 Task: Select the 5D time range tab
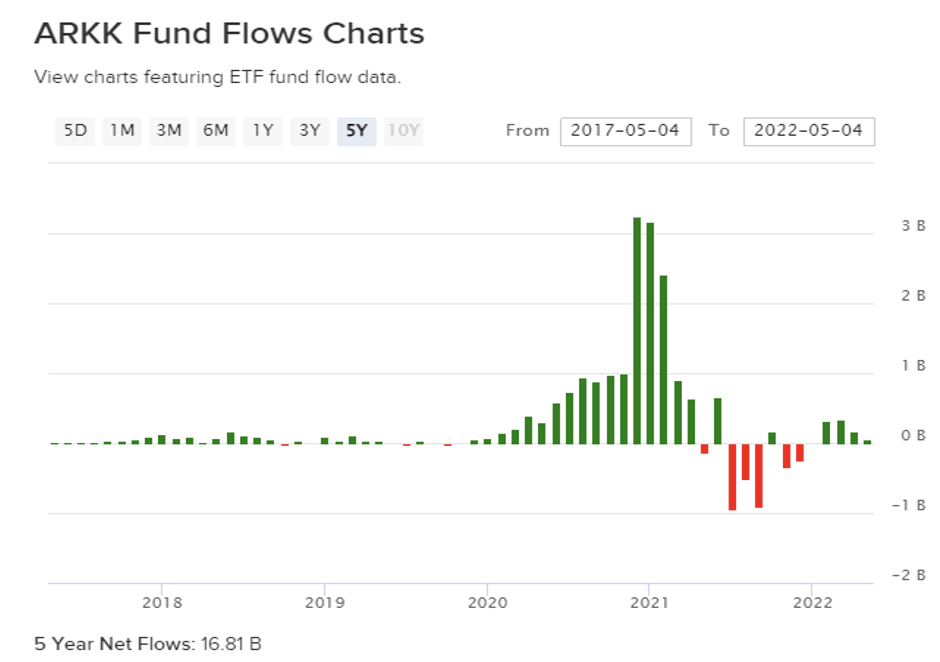75,130
